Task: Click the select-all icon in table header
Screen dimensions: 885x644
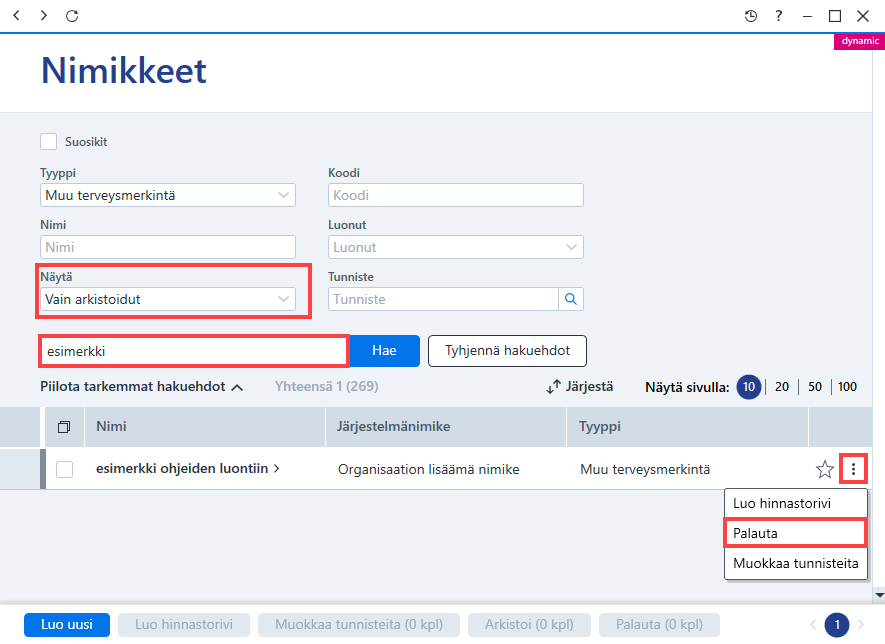Action: pyautogui.click(x=64, y=427)
